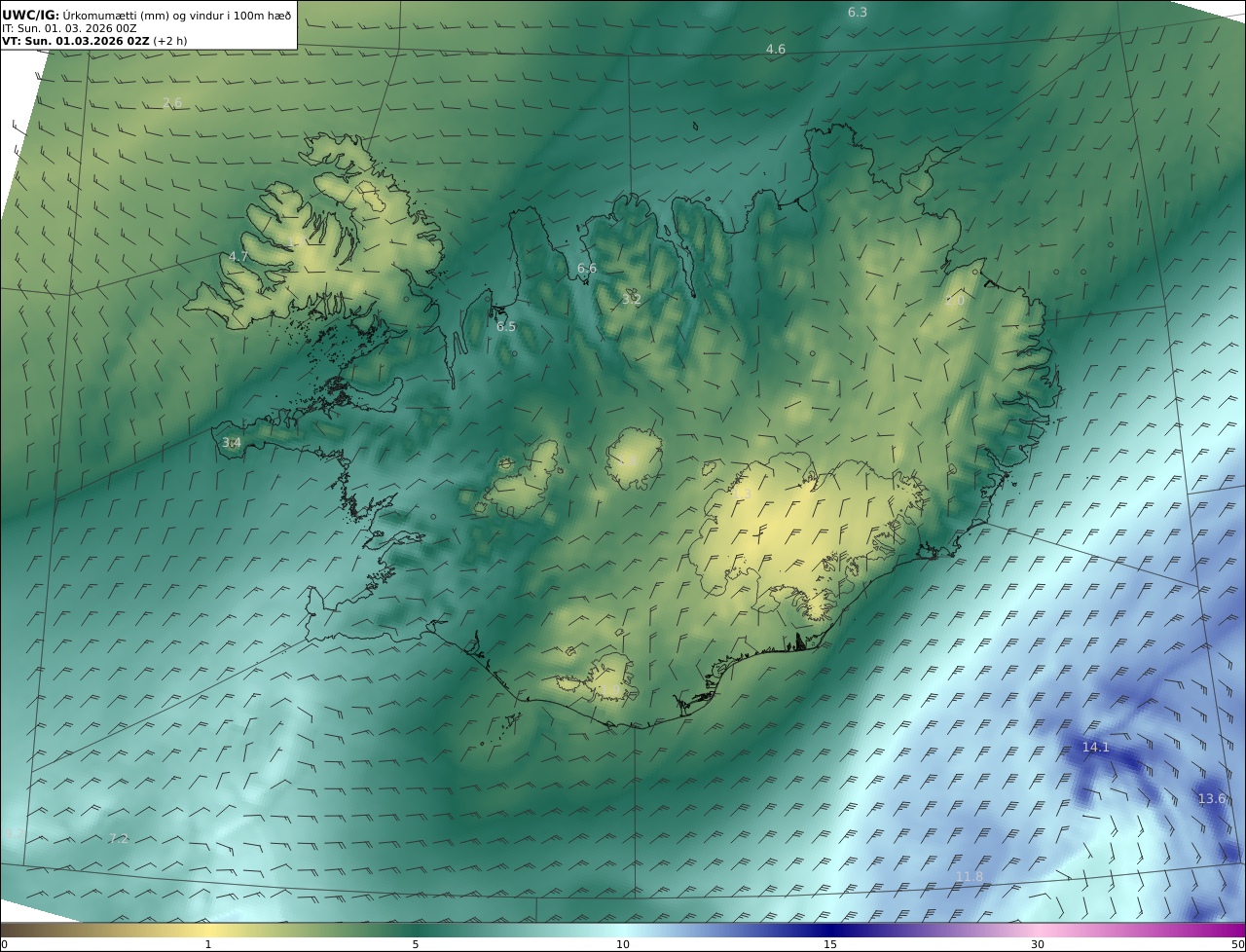Image resolution: width=1246 pixels, height=952 pixels.
Task: Click the 6.3 value label on the map
Action: [858, 13]
